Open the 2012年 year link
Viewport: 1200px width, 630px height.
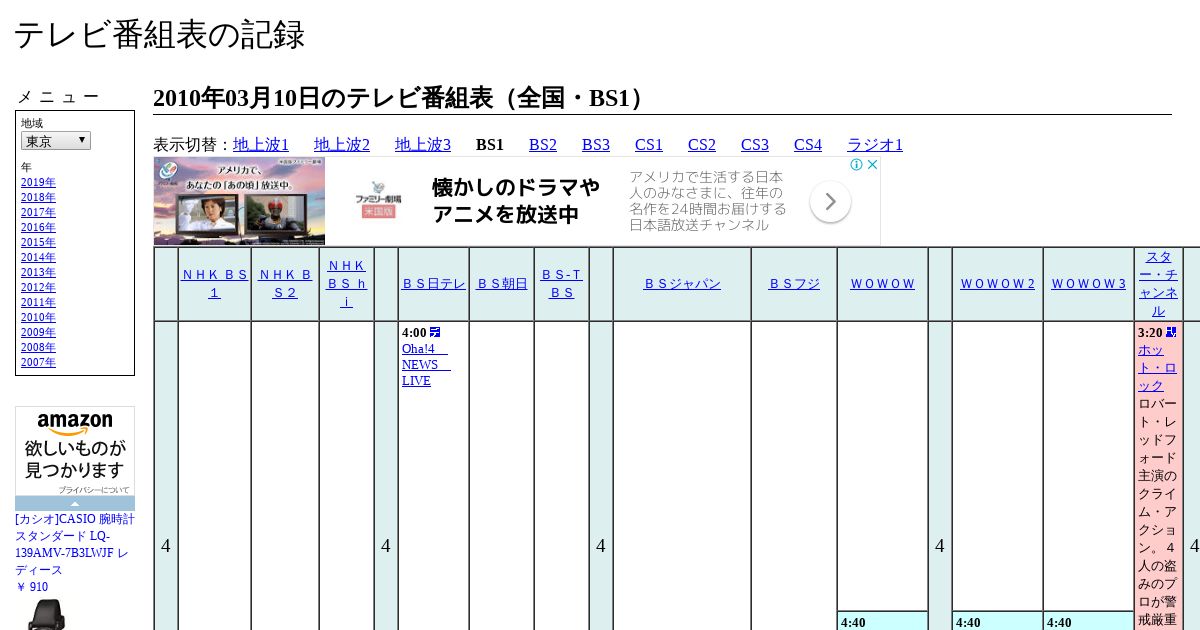pos(38,287)
